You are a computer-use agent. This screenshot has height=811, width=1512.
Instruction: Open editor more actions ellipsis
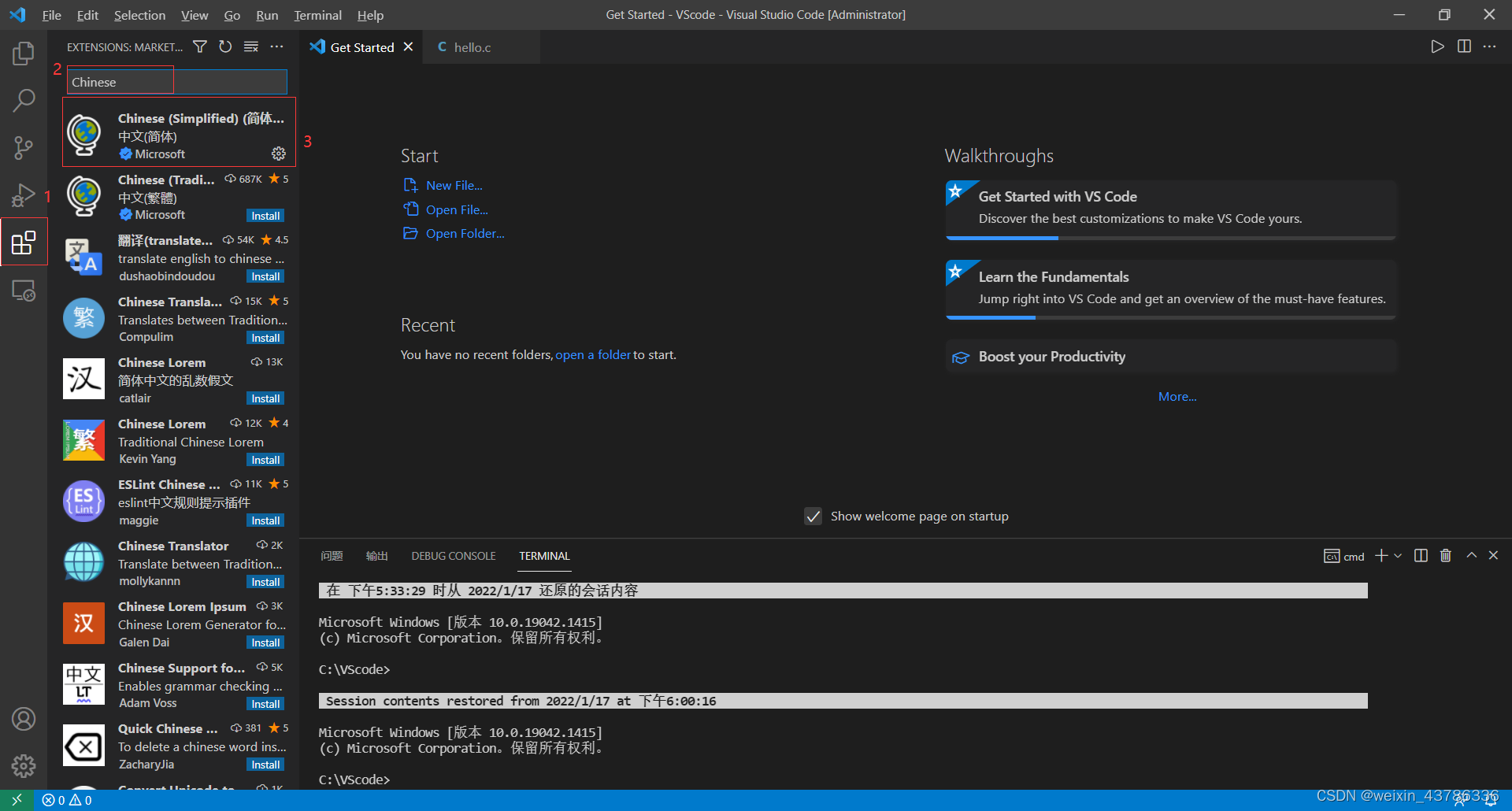click(1489, 47)
